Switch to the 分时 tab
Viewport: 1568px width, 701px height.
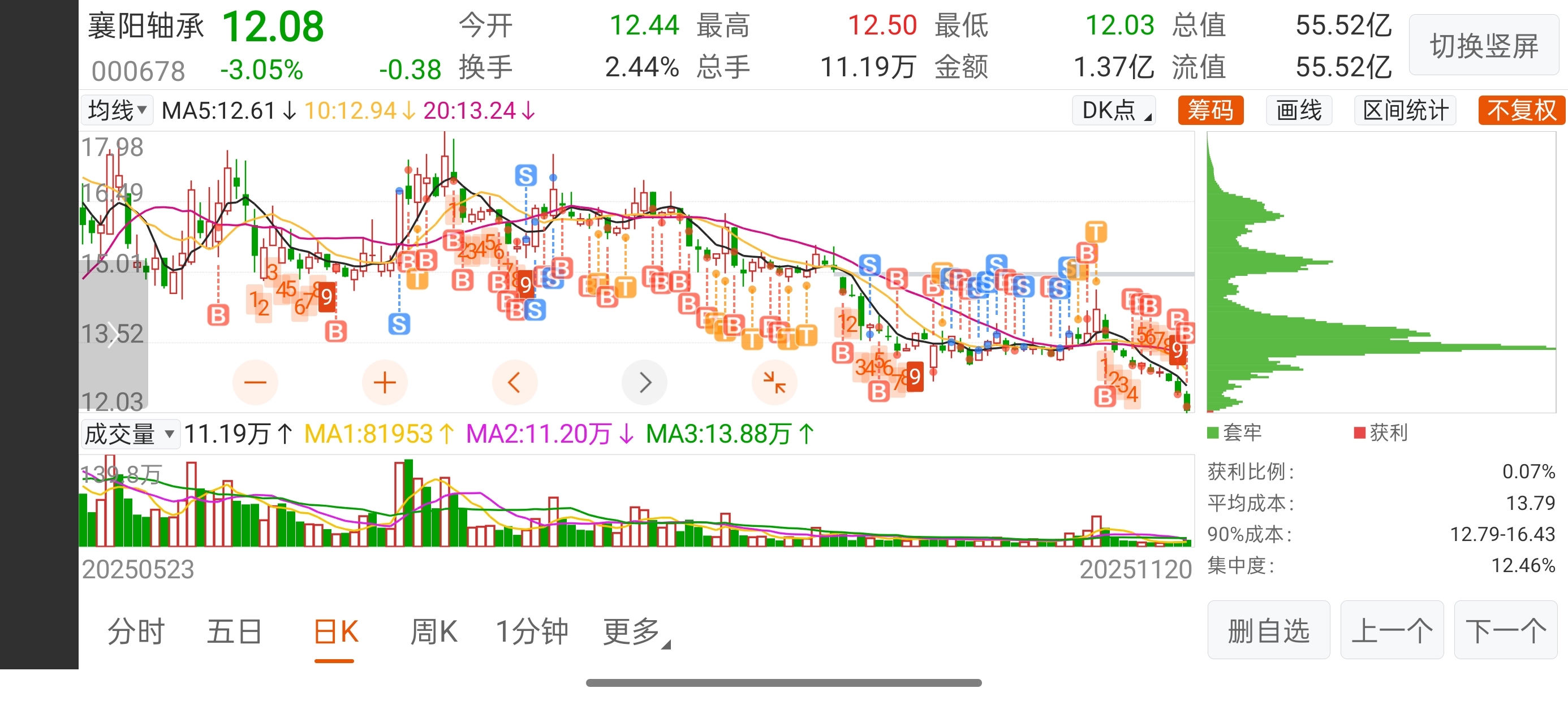click(x=136, y=631)
